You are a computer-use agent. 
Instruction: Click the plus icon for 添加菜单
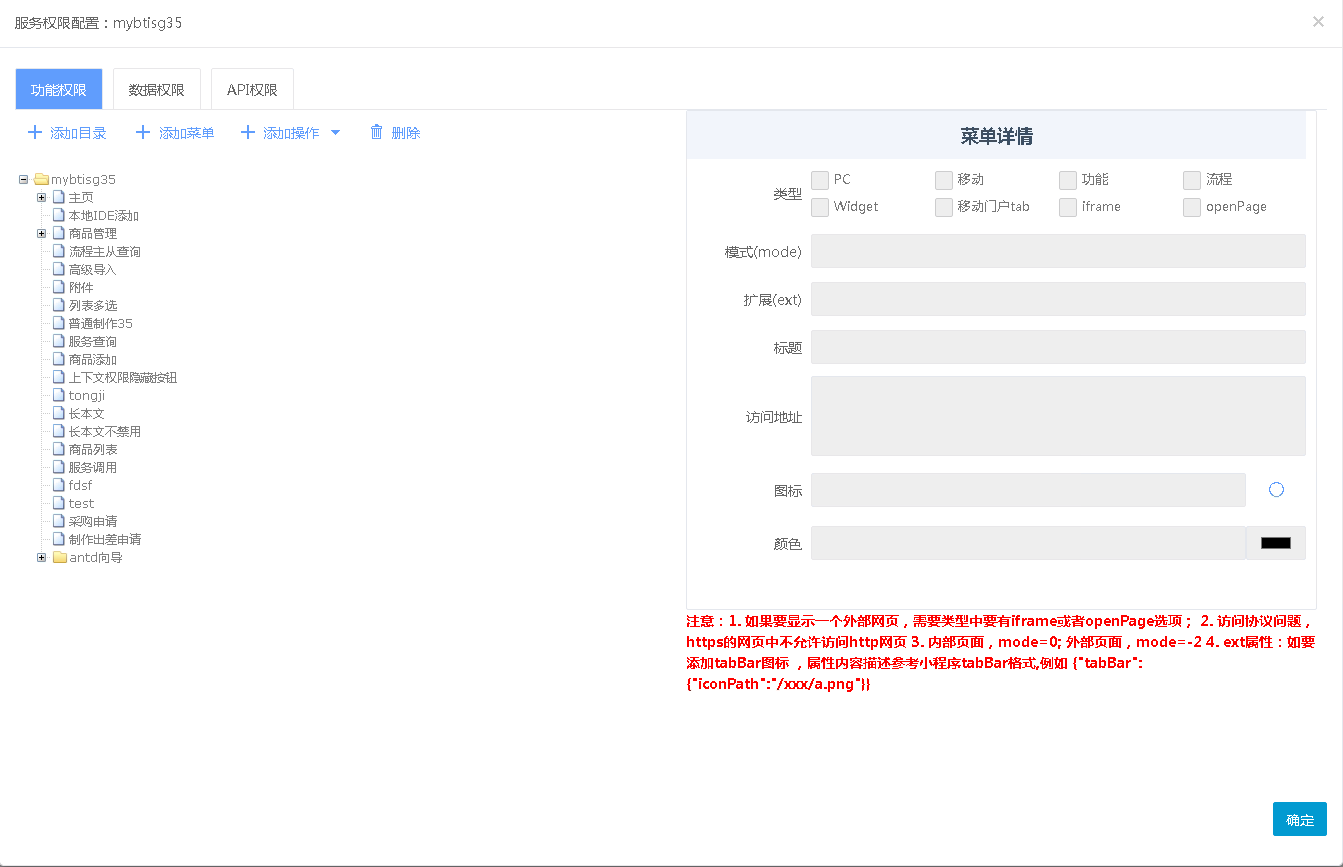coord(143,132)
